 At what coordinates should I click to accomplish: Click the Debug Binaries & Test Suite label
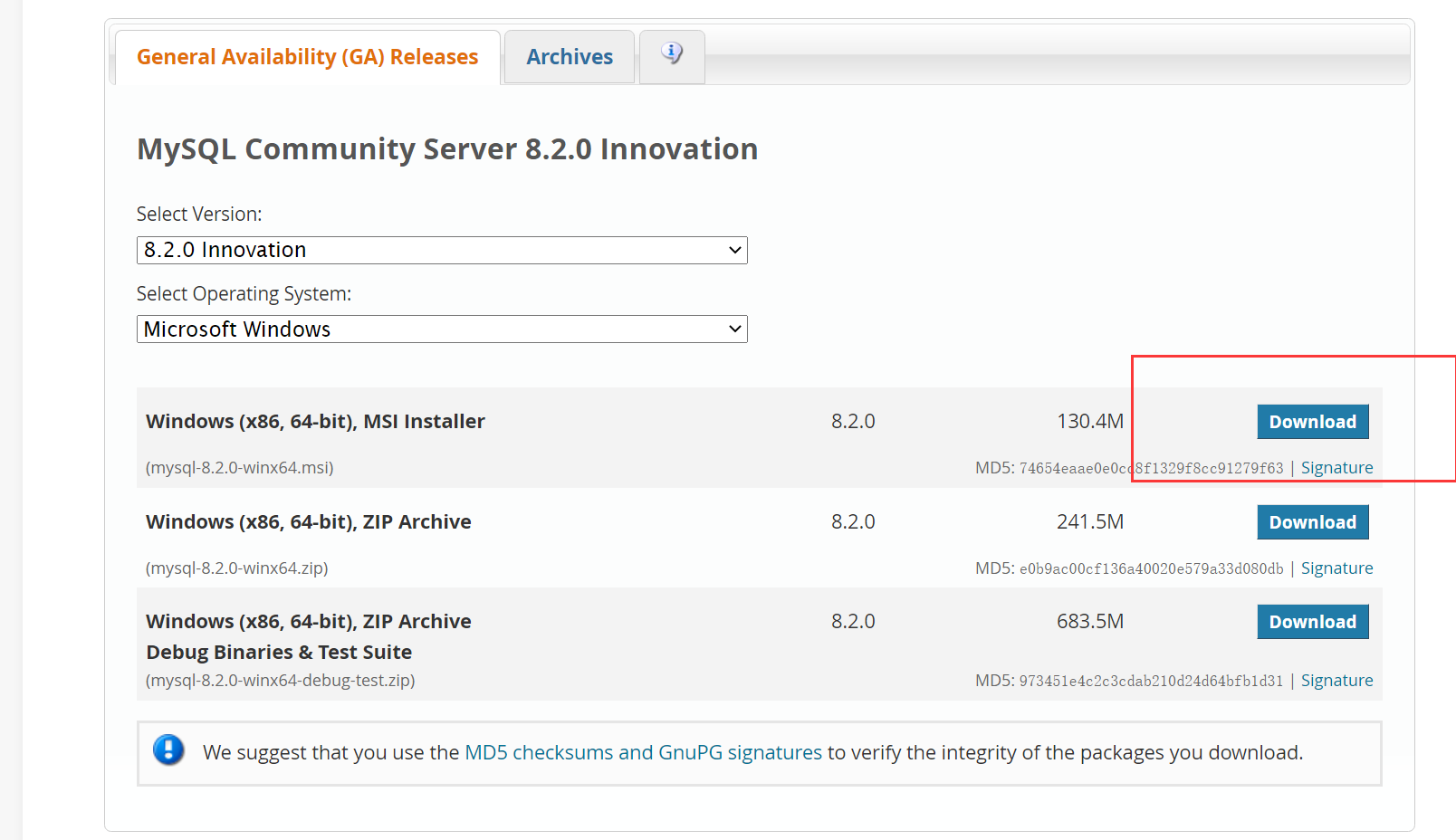279,653
